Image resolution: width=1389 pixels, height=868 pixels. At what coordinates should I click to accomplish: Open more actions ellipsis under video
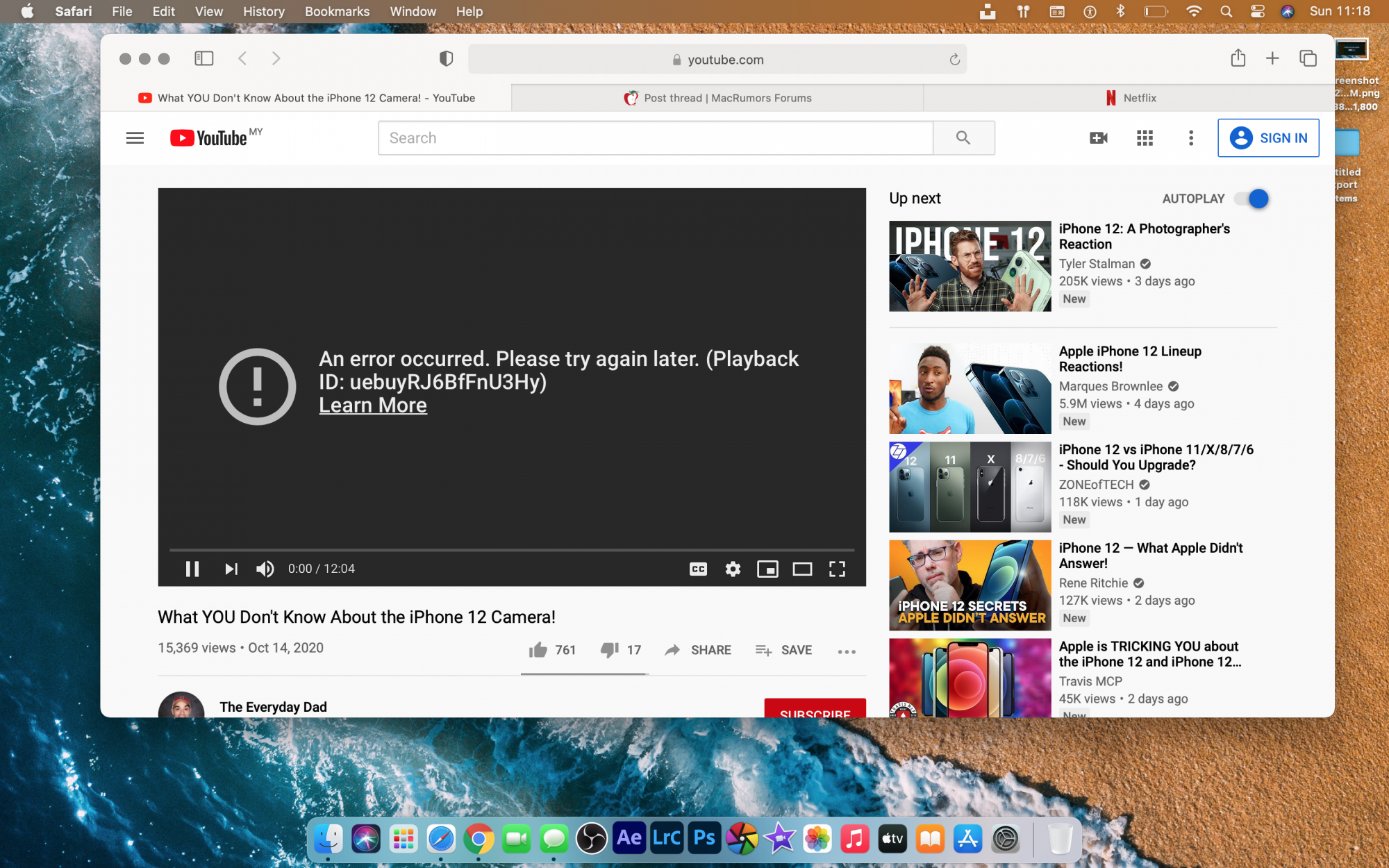[847, 651]
